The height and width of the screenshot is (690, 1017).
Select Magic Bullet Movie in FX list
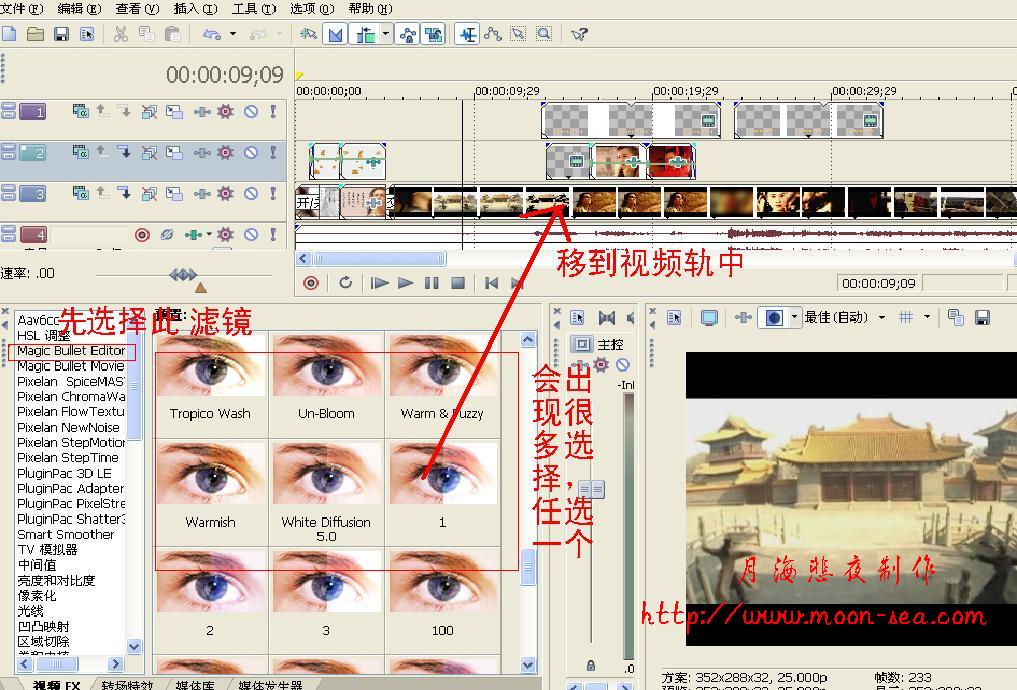coord(71,366)
